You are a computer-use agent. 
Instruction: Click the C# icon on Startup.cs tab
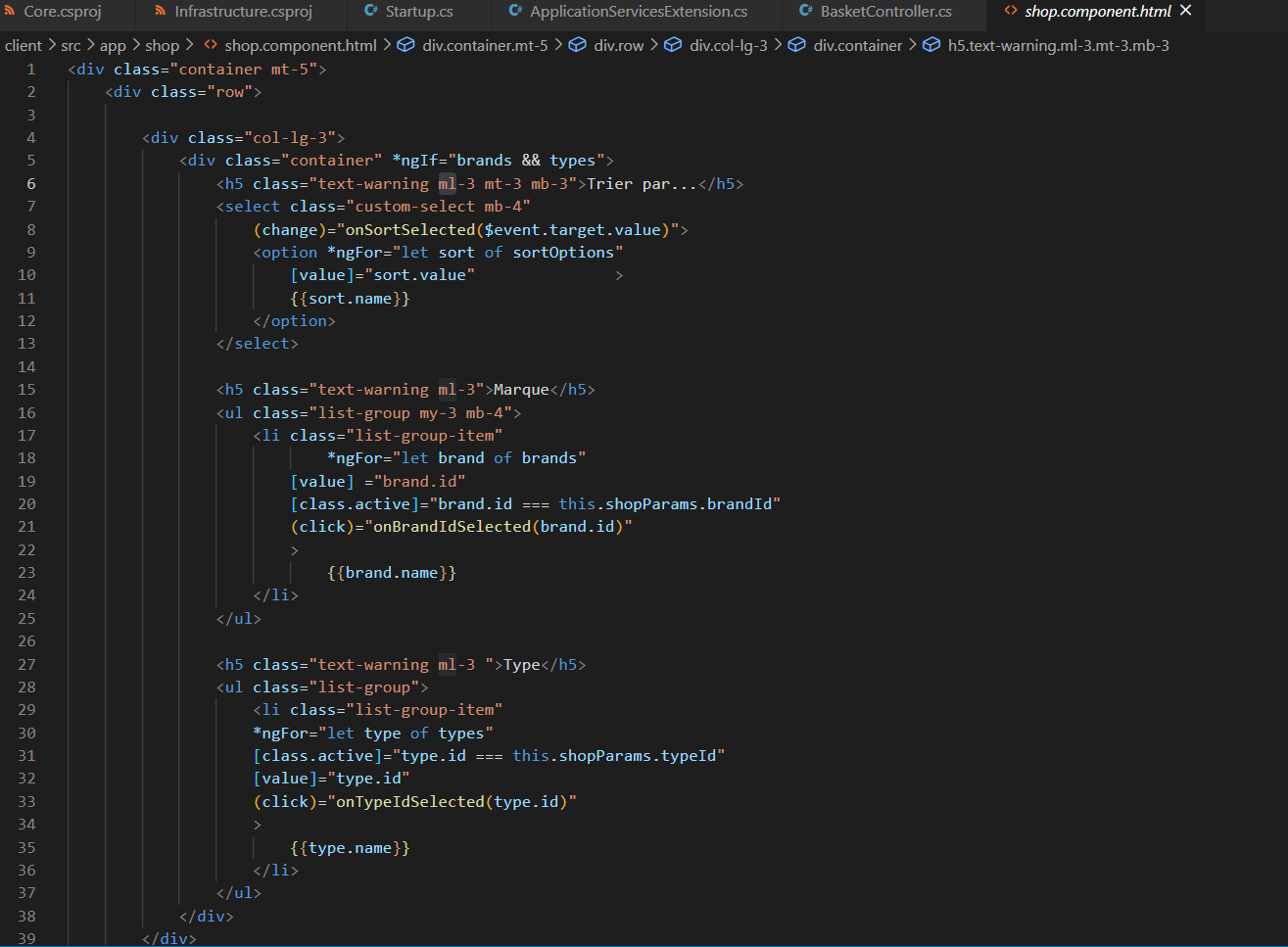coord(371,12)
